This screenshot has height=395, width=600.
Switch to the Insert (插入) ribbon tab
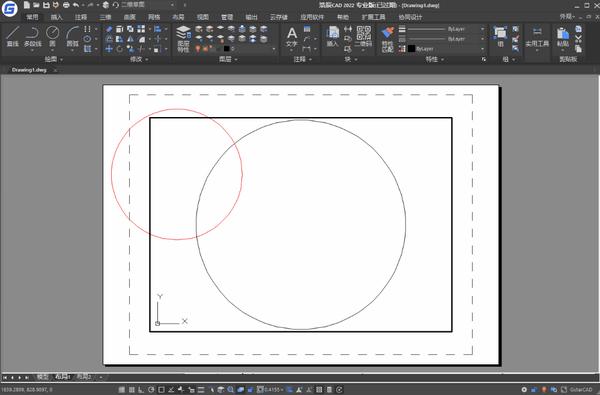coord(56,17)
